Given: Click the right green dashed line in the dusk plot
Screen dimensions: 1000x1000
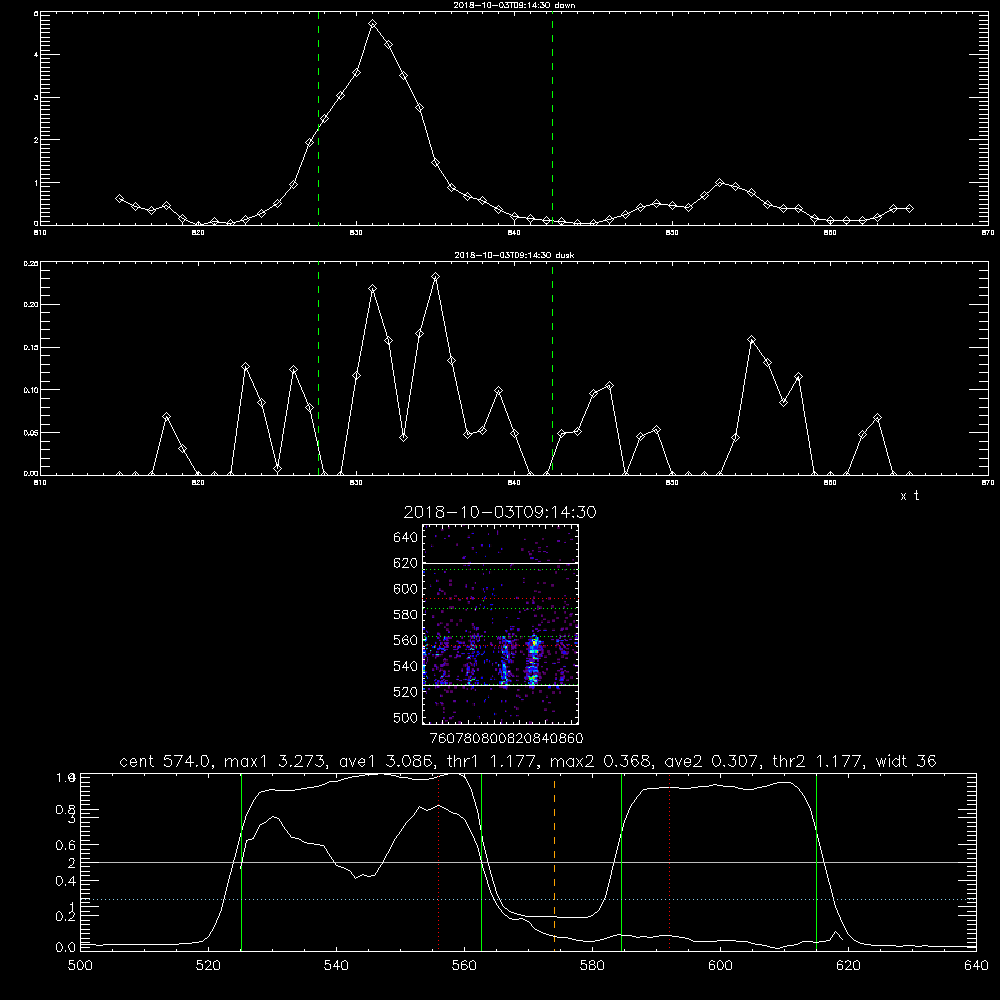Looking at the screenshot, I should coord(552,369).
